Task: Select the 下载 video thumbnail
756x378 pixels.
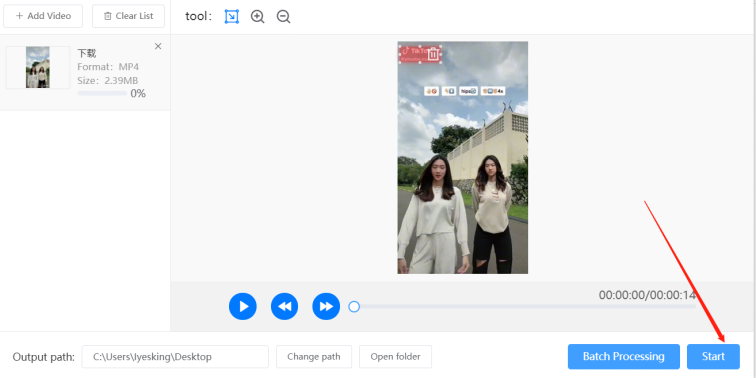Action: pos(38,68)
